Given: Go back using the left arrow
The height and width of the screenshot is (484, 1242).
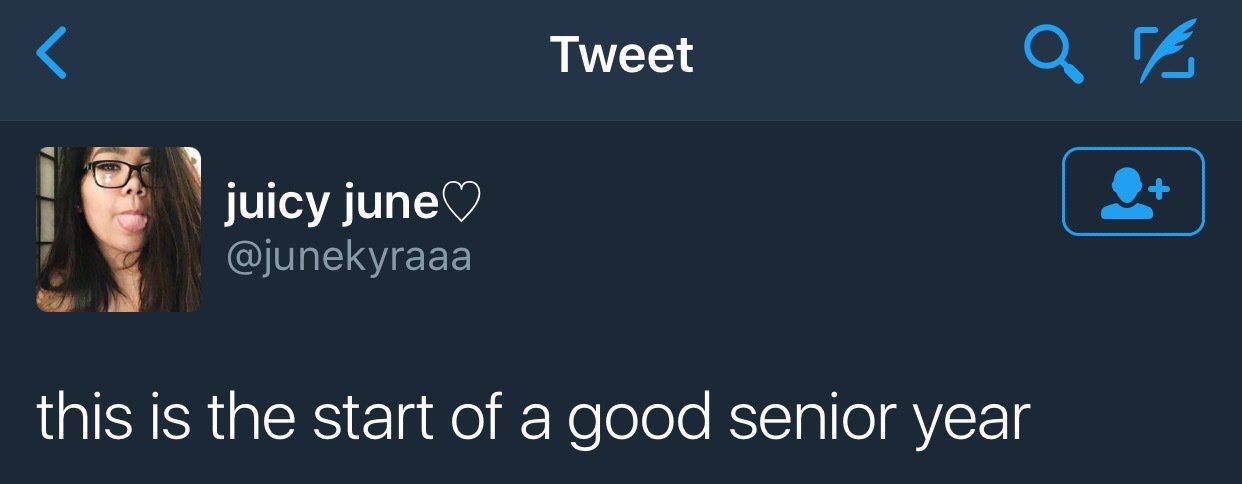Looking at the screenshot, I should (x=50, y=54).
